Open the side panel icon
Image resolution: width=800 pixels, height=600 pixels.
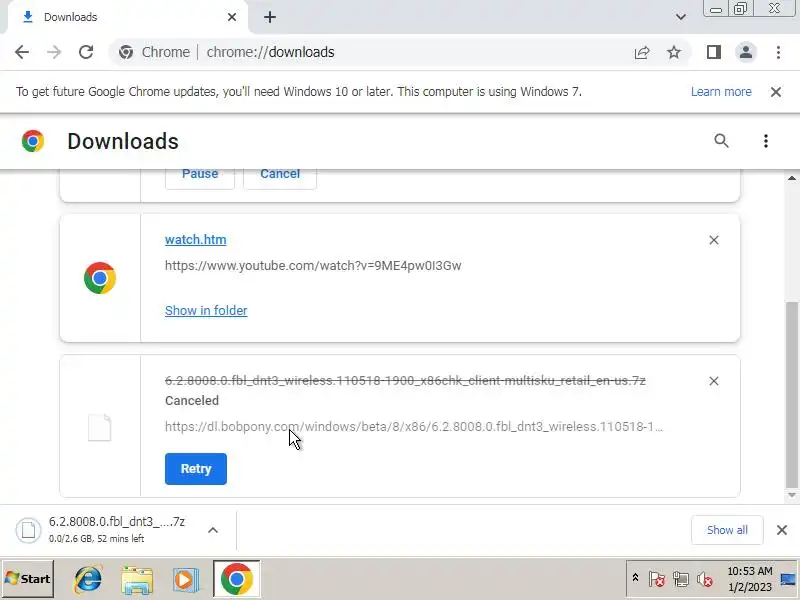pyautogui.click(x=714, y=52)
